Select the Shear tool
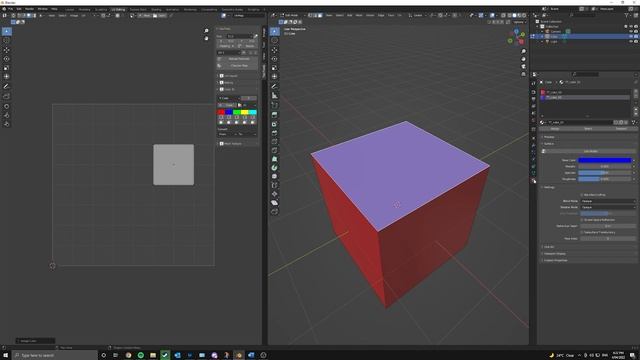 [275, 203]
